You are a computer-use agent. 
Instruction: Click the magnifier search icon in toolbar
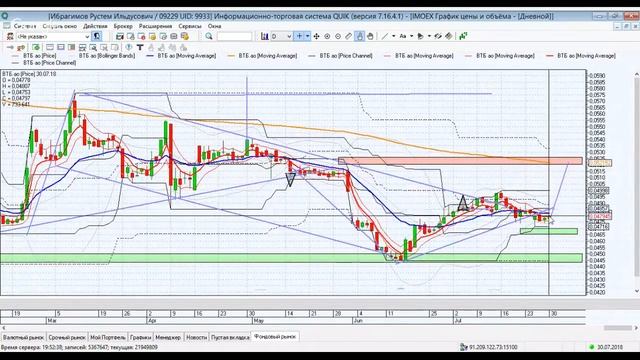(x=209, y=36)
